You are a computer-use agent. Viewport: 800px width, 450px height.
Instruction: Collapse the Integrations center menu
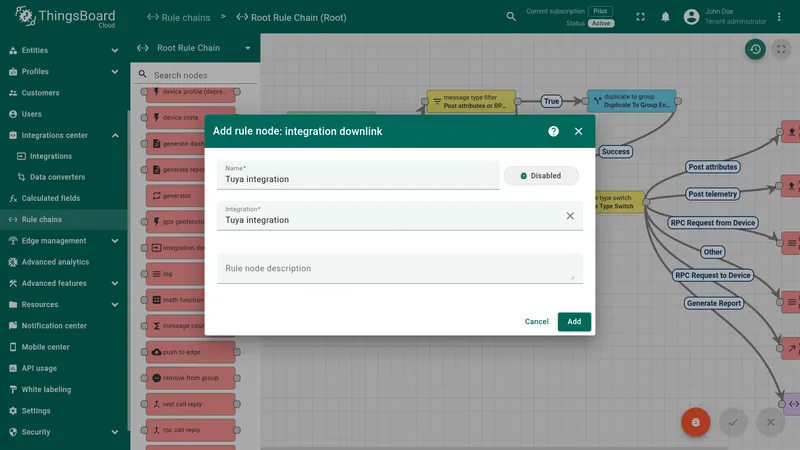click(x=63, y=135)
